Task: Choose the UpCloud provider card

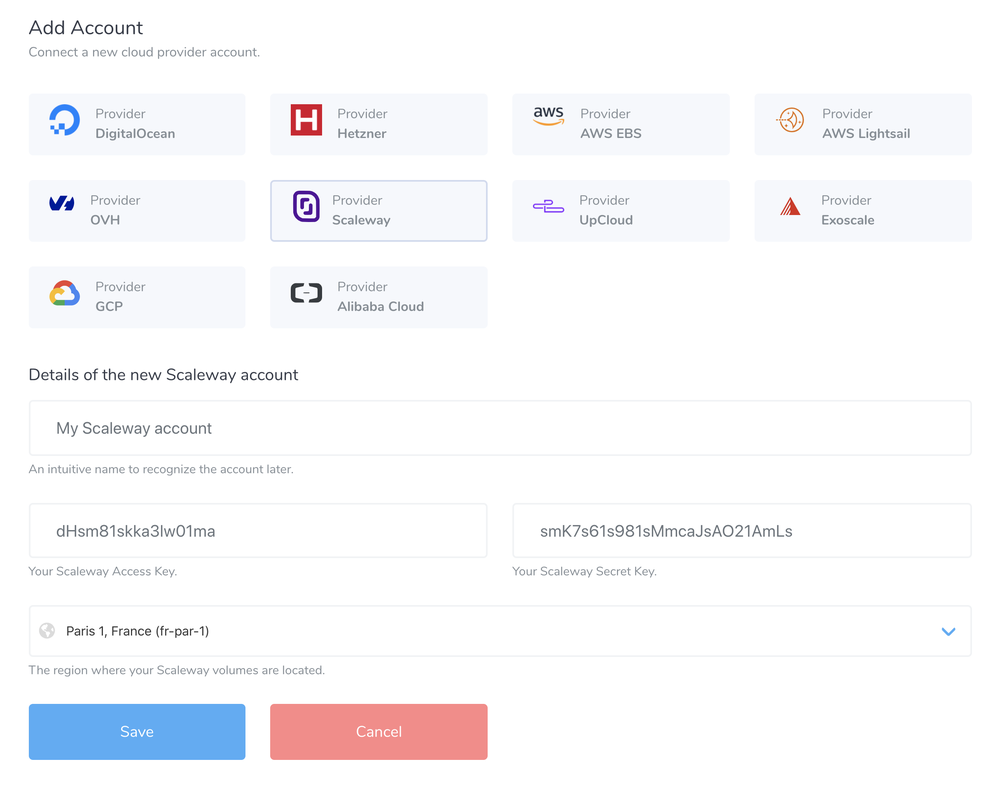Action: click(621, 210)
